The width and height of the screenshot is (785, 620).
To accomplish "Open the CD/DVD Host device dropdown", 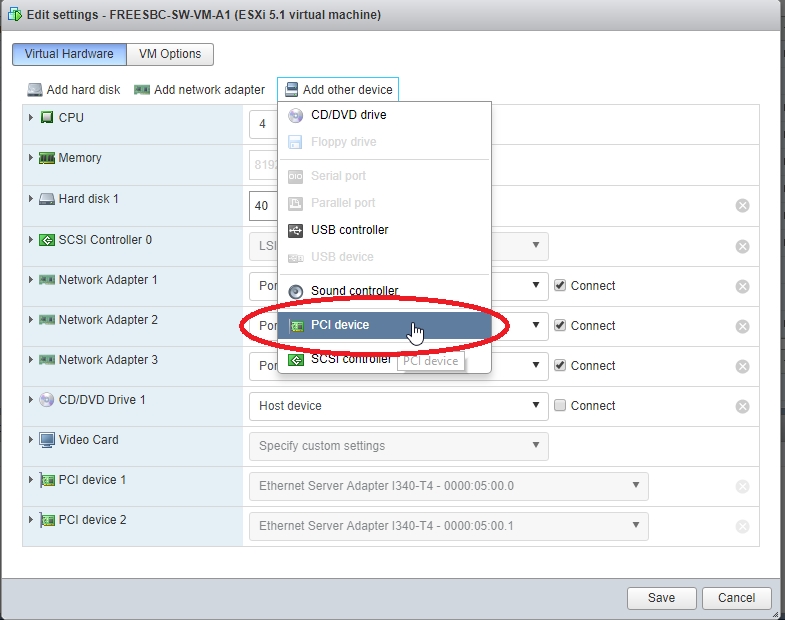I will point(397,406).
